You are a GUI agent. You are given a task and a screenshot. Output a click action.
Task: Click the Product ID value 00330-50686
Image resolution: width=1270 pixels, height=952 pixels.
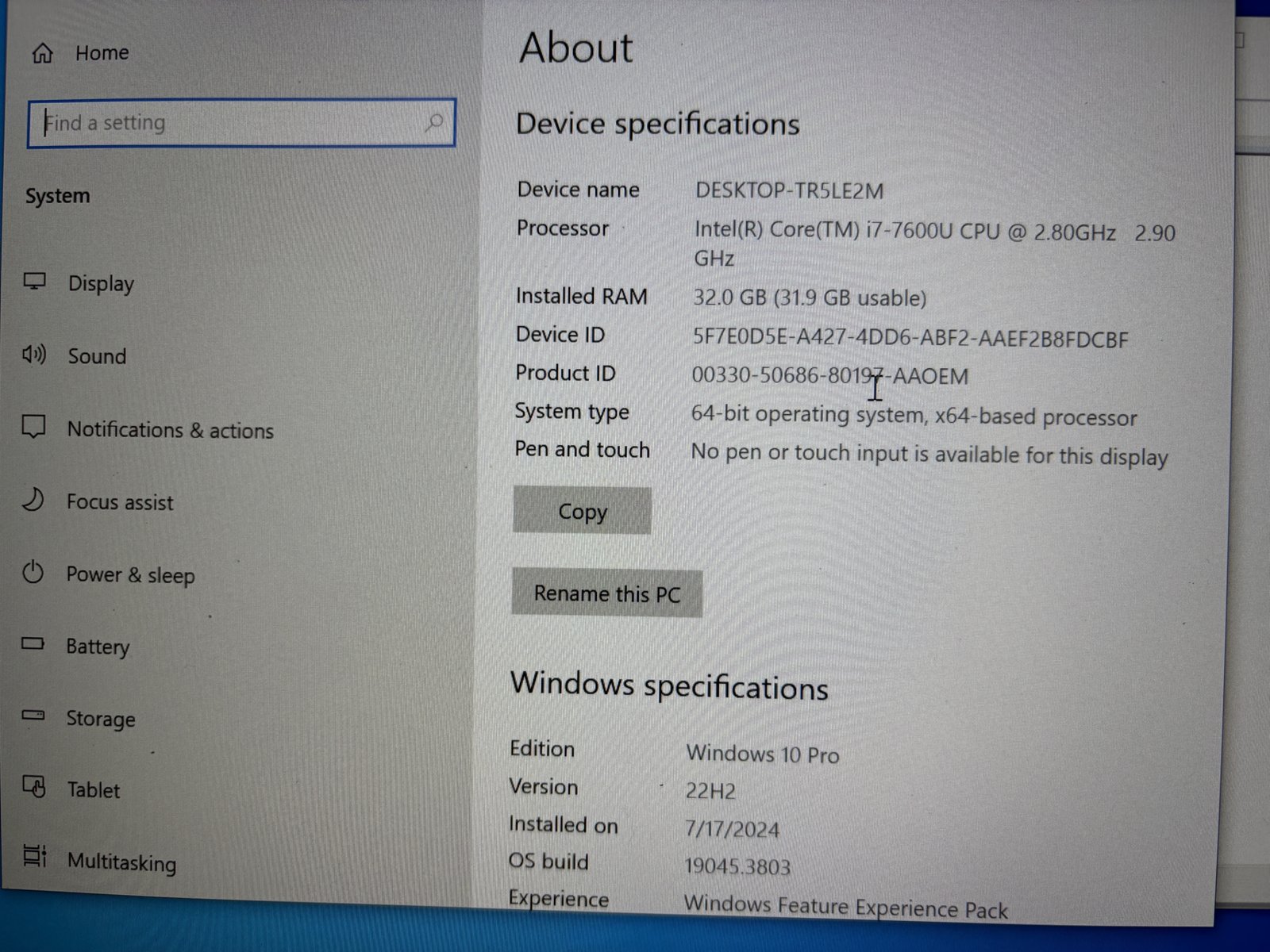(829, 375)
